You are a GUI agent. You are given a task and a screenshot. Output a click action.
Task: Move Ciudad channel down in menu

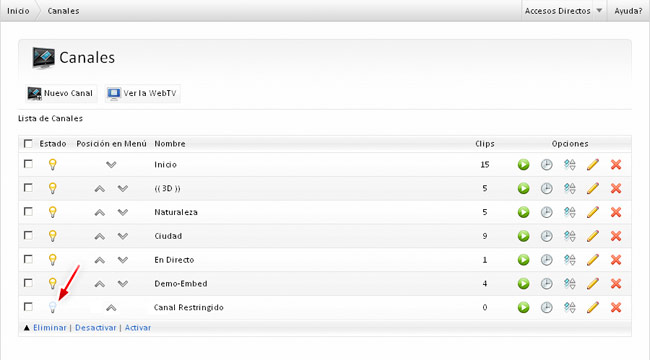123,236
